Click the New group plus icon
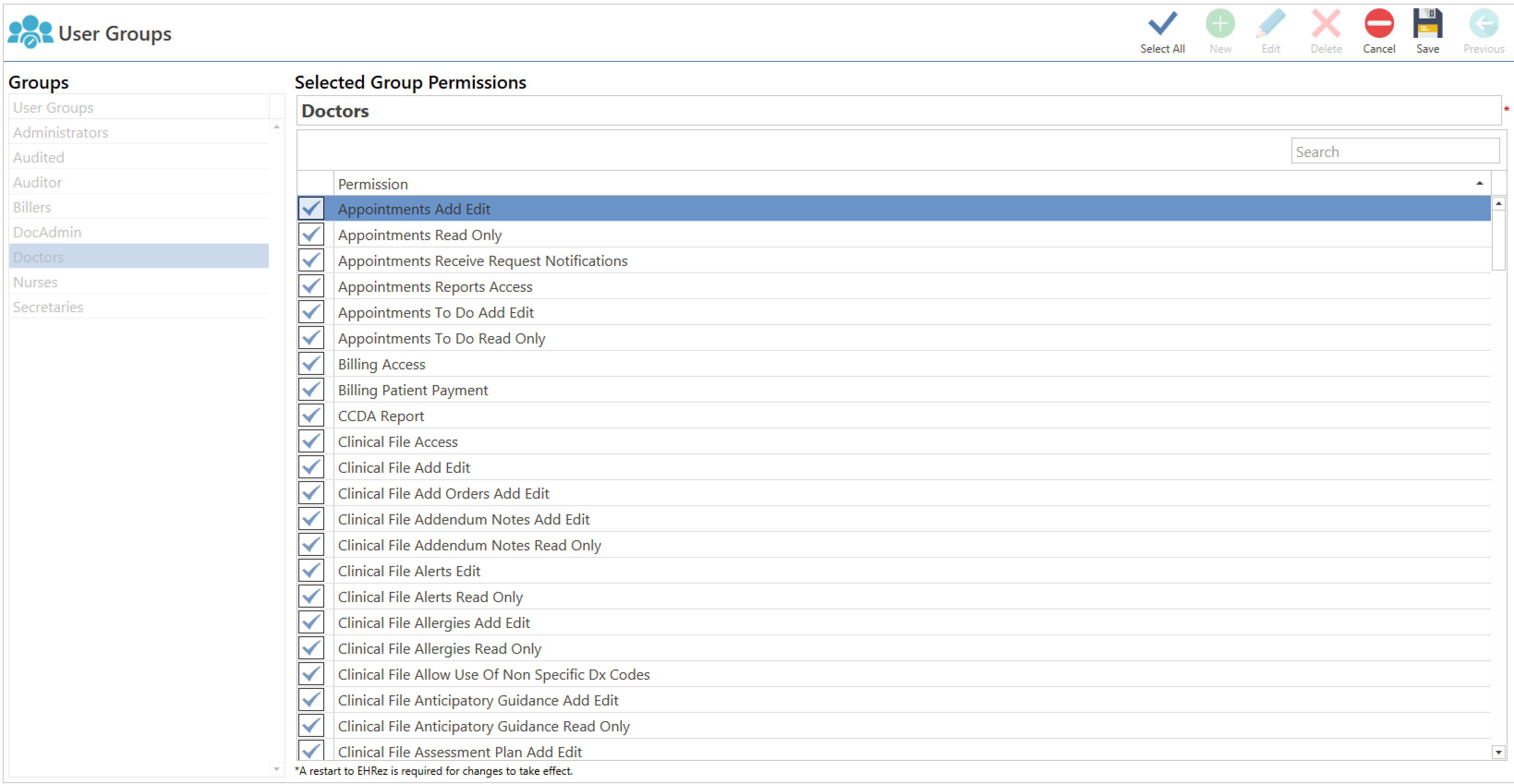 (x=1219, y=24)
